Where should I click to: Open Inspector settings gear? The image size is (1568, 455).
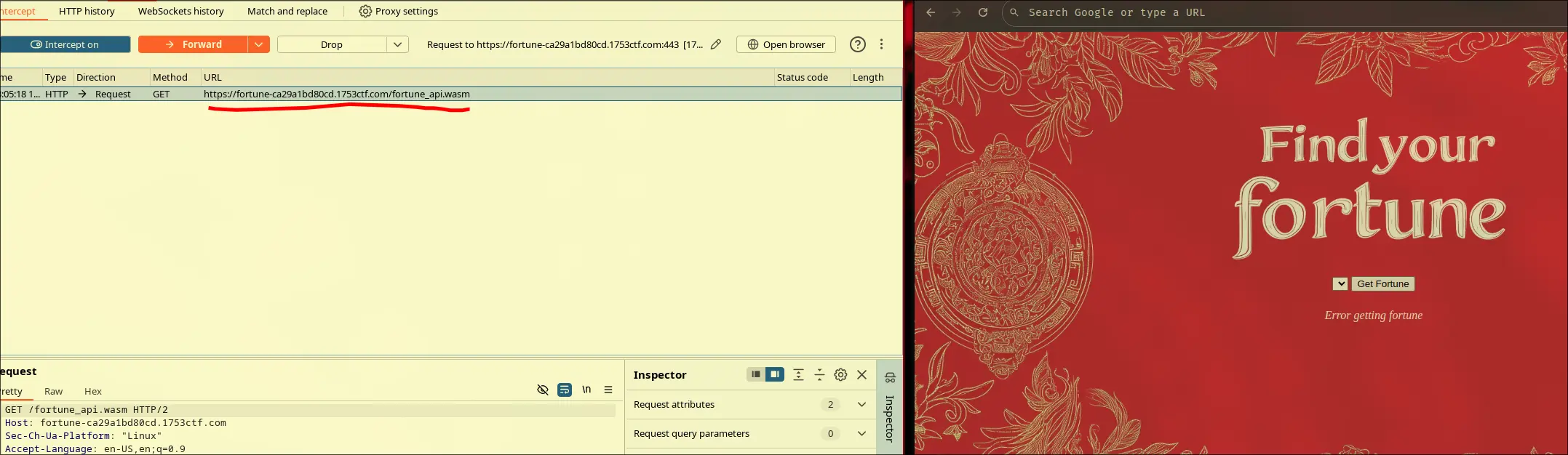click(840, 375)
